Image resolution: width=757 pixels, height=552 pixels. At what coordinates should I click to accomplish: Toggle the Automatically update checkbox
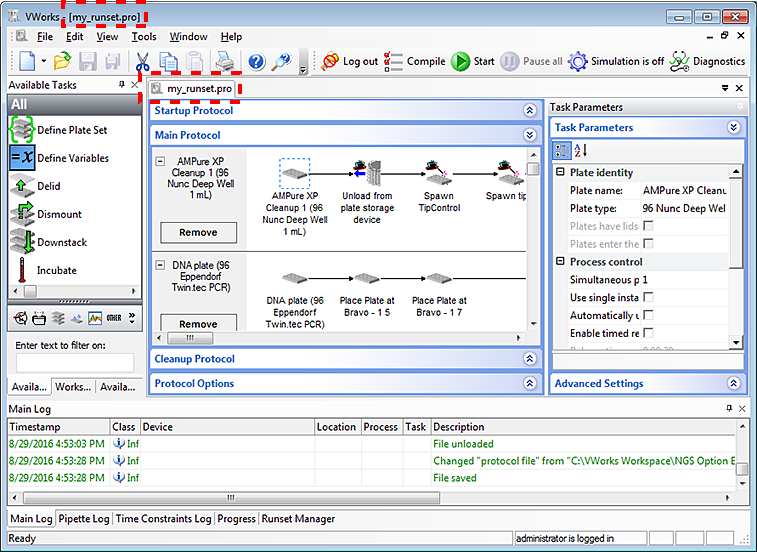(648, 316)
